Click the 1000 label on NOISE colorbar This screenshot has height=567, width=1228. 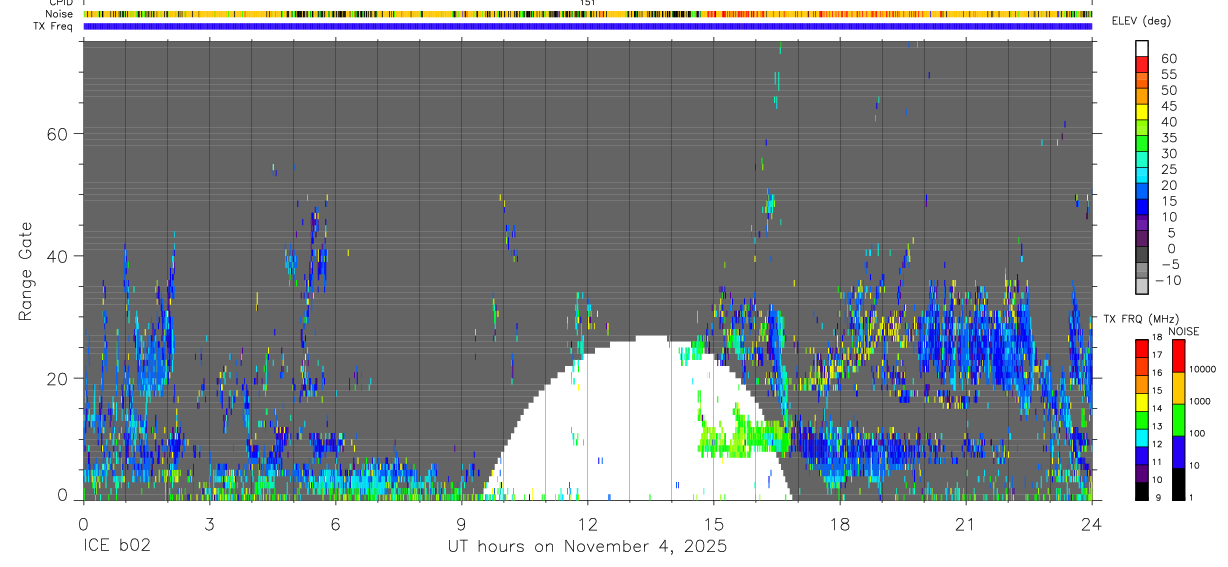pyautogui.click(x=1201, y=402)
